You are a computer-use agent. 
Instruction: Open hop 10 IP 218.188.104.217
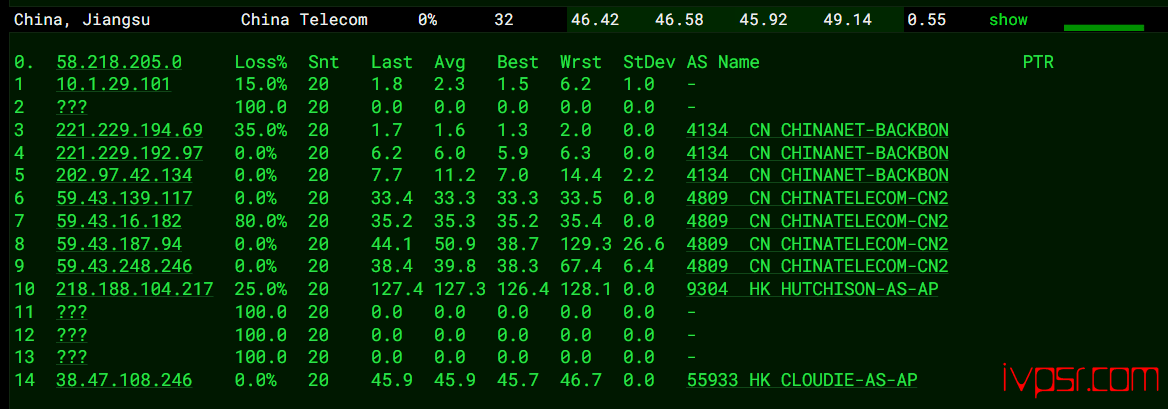[x=135, y=289]
